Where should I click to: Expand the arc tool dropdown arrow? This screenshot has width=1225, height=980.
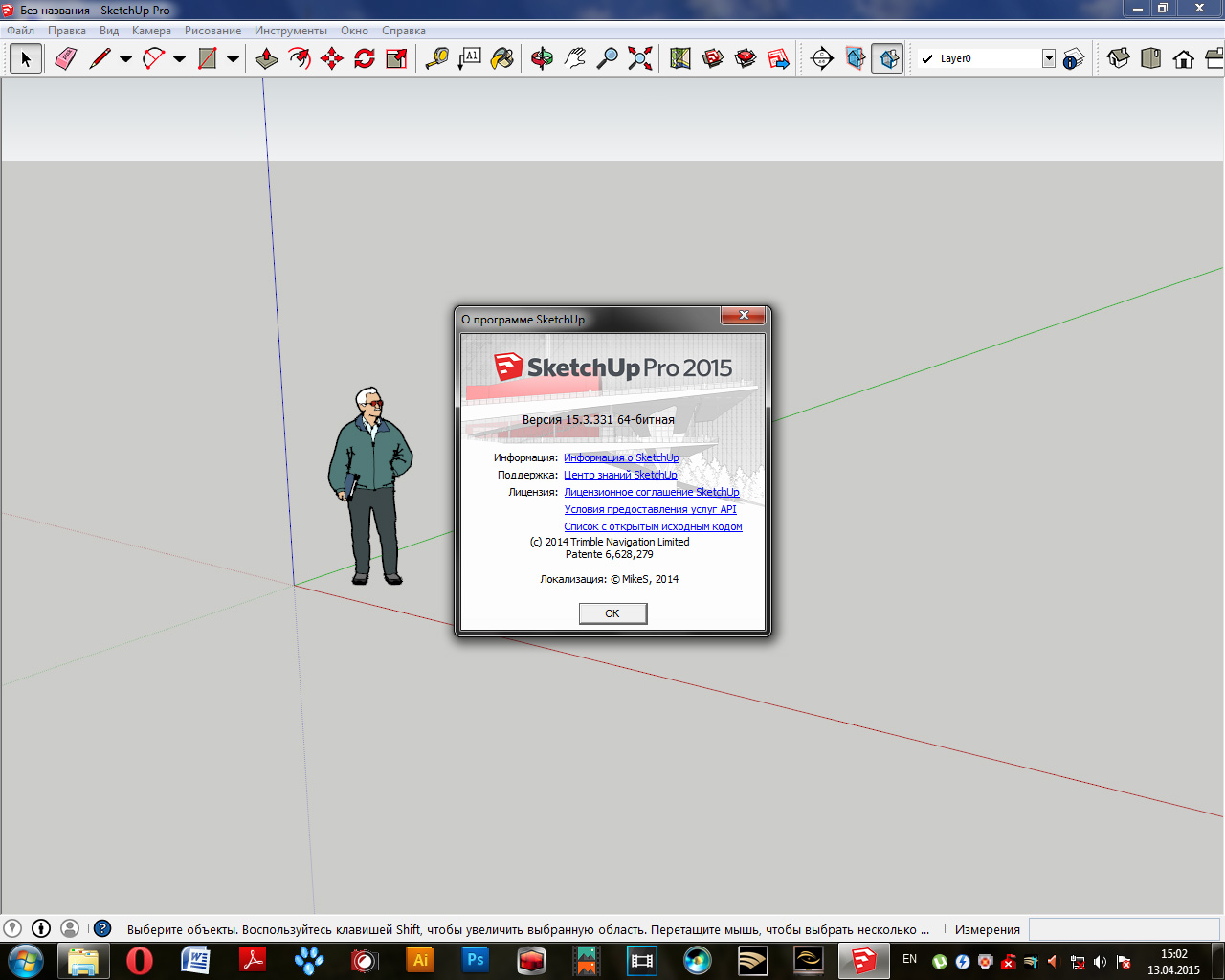(x=179, y=59)
